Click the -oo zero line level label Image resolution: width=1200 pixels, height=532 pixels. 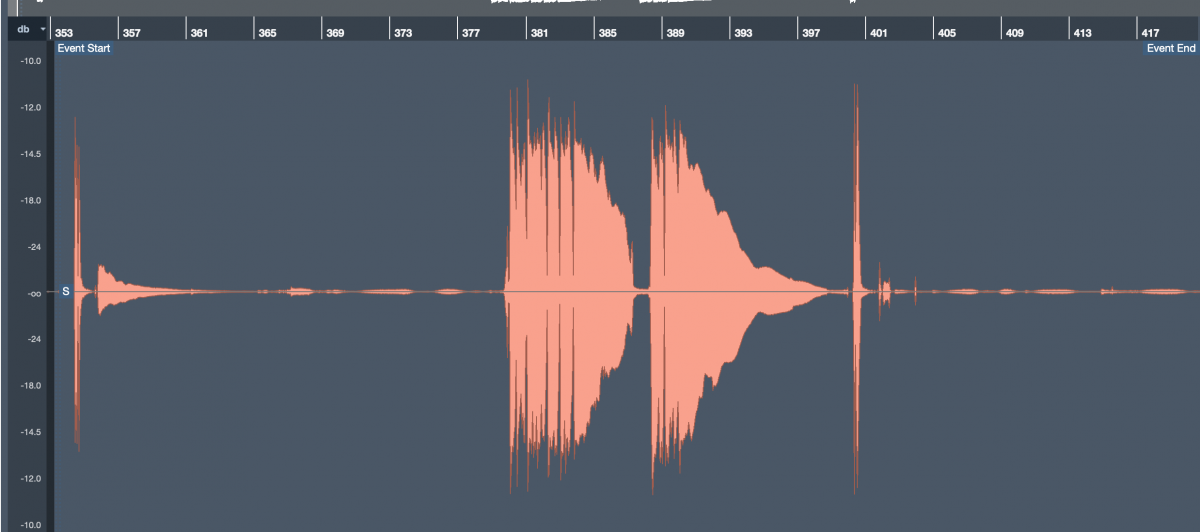[x=30, y=293]
